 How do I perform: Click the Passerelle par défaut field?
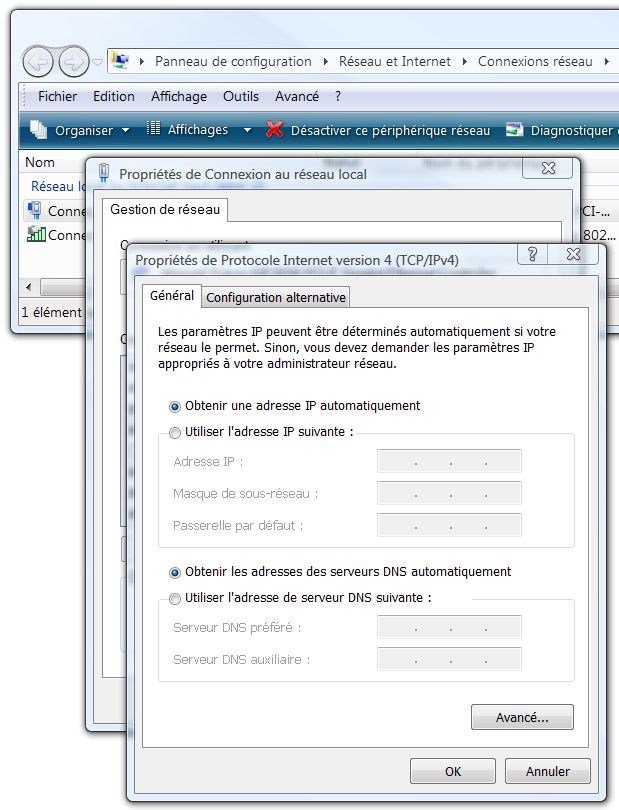point(449,525)
